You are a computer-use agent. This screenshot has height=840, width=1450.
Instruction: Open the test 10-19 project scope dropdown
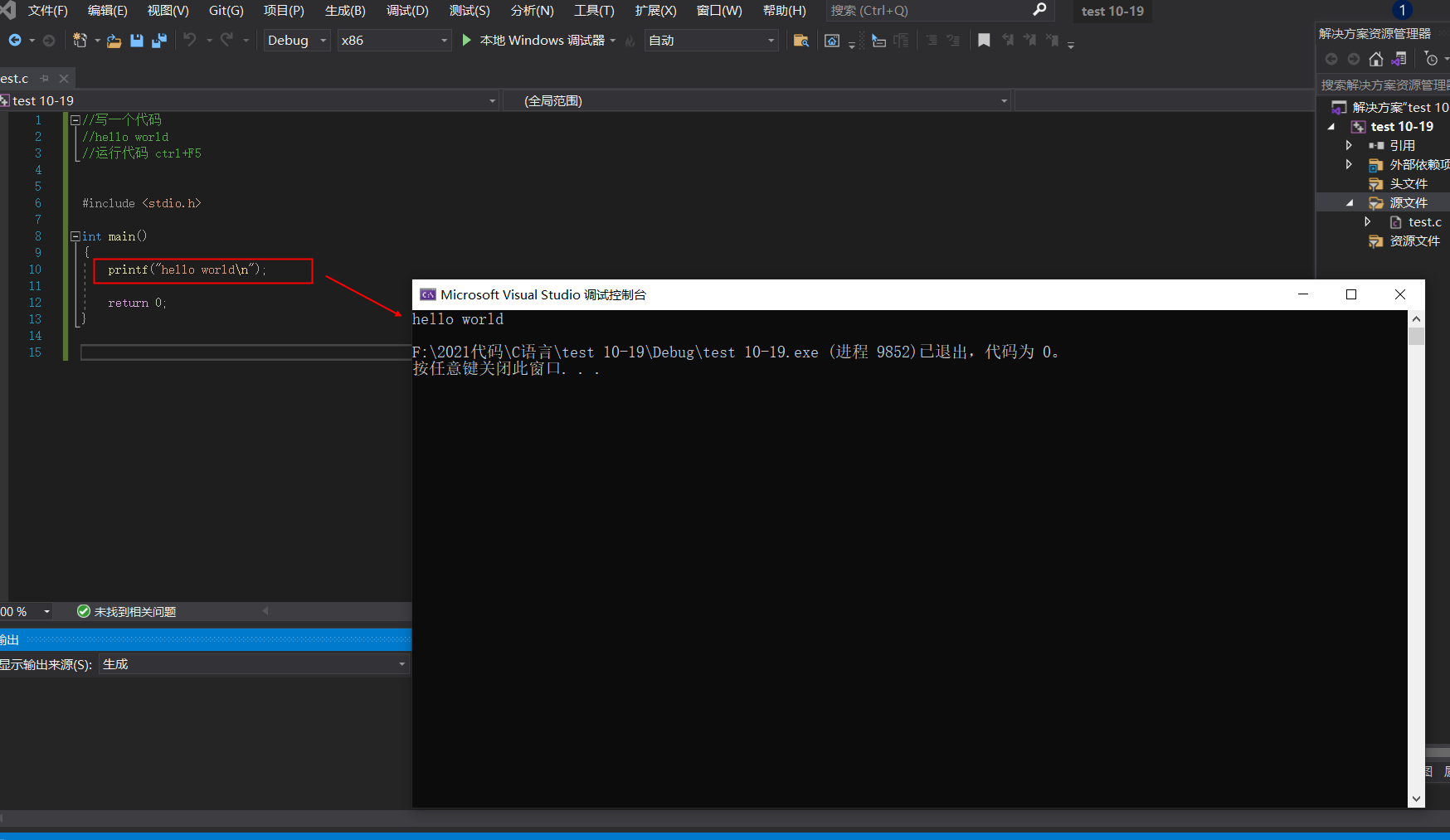click(x=250, y=100)
